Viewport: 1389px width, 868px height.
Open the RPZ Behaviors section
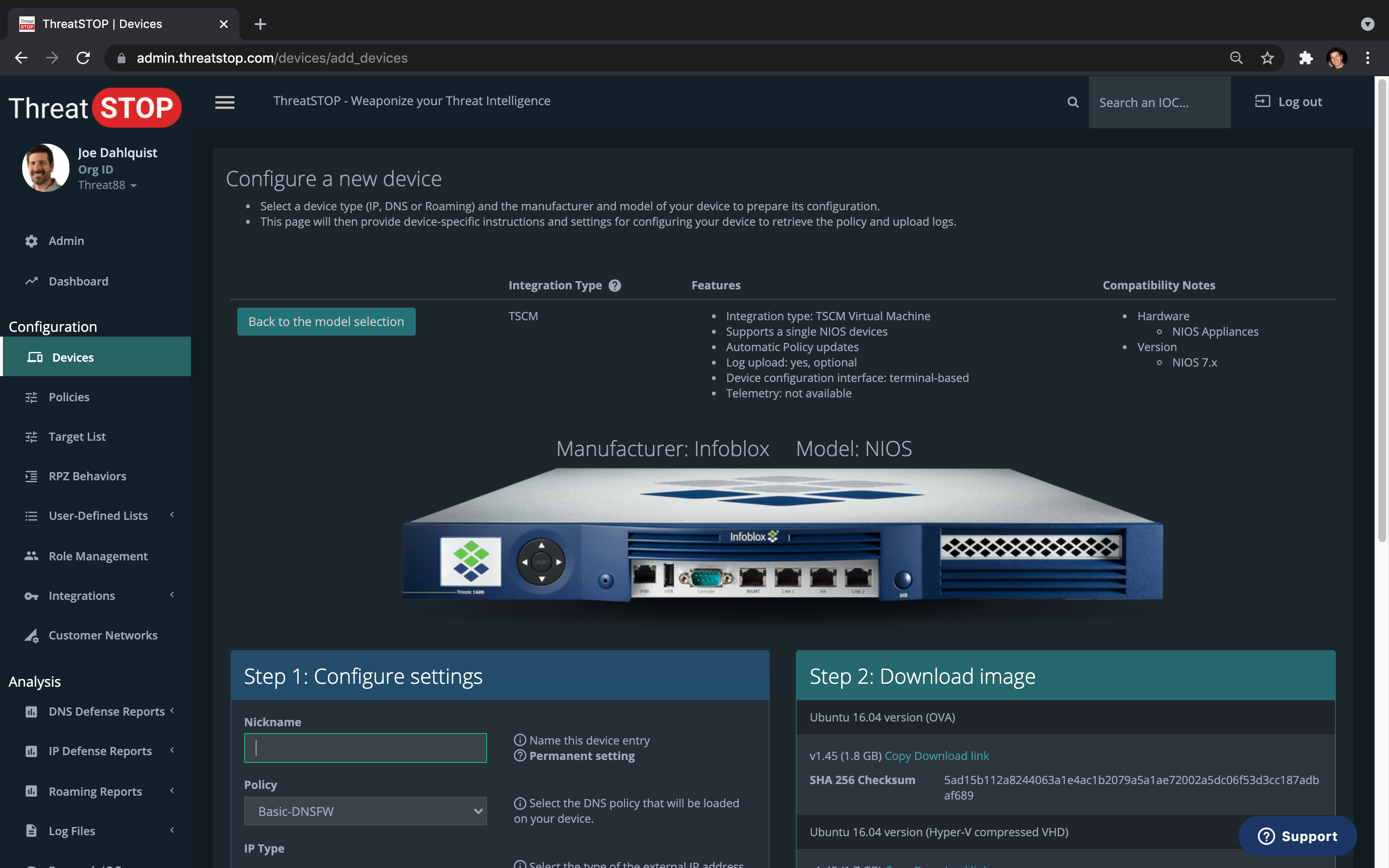(x=87, y=476)
